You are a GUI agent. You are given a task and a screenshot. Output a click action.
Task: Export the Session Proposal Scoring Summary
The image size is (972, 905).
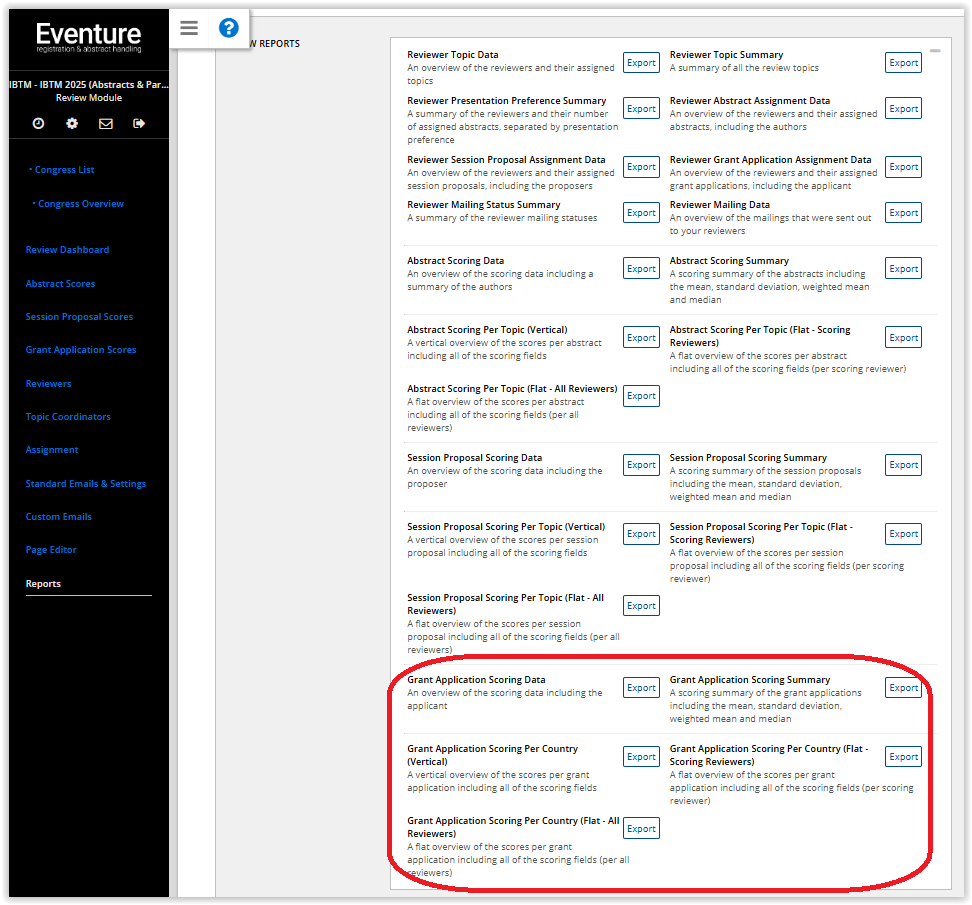click(903, 466)
